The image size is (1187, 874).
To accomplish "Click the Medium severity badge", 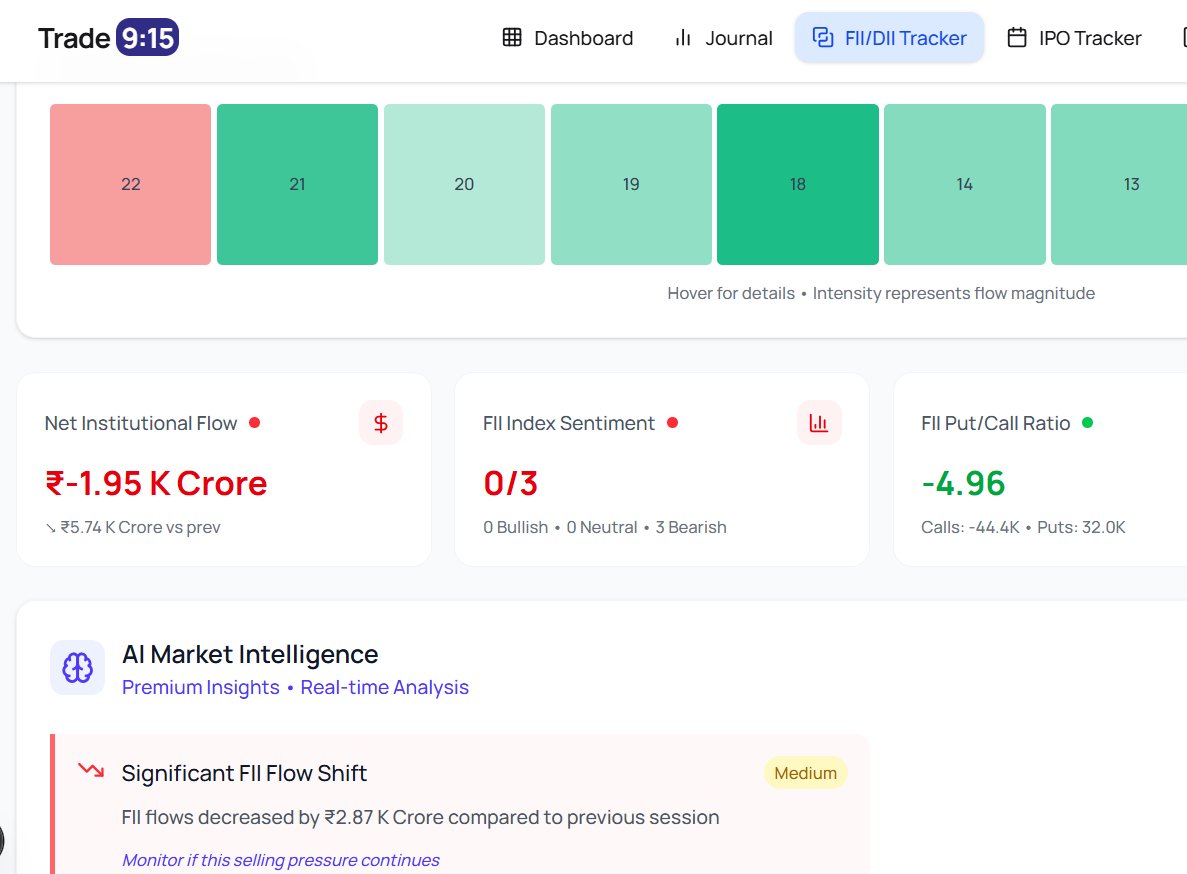I will (x=805, y=773).
